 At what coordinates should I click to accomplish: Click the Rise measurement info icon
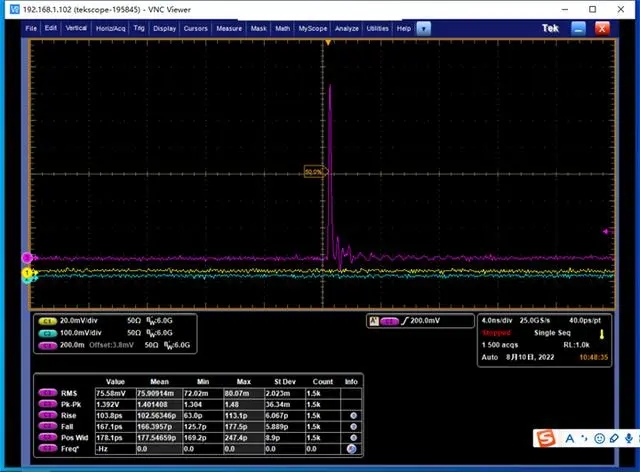click(351, 413)
